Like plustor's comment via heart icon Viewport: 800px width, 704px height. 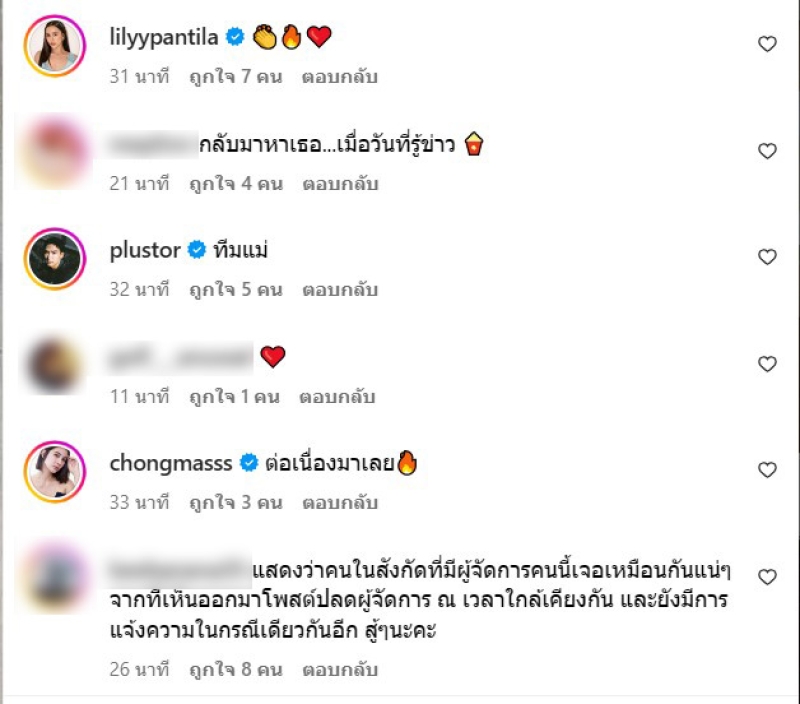tap(767, 257)
